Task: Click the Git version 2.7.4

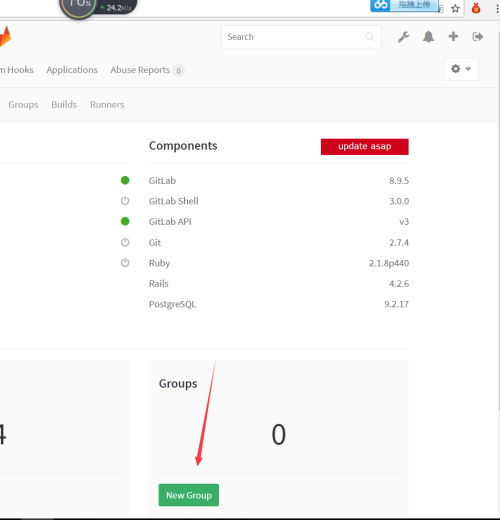Action: (399, 243)
